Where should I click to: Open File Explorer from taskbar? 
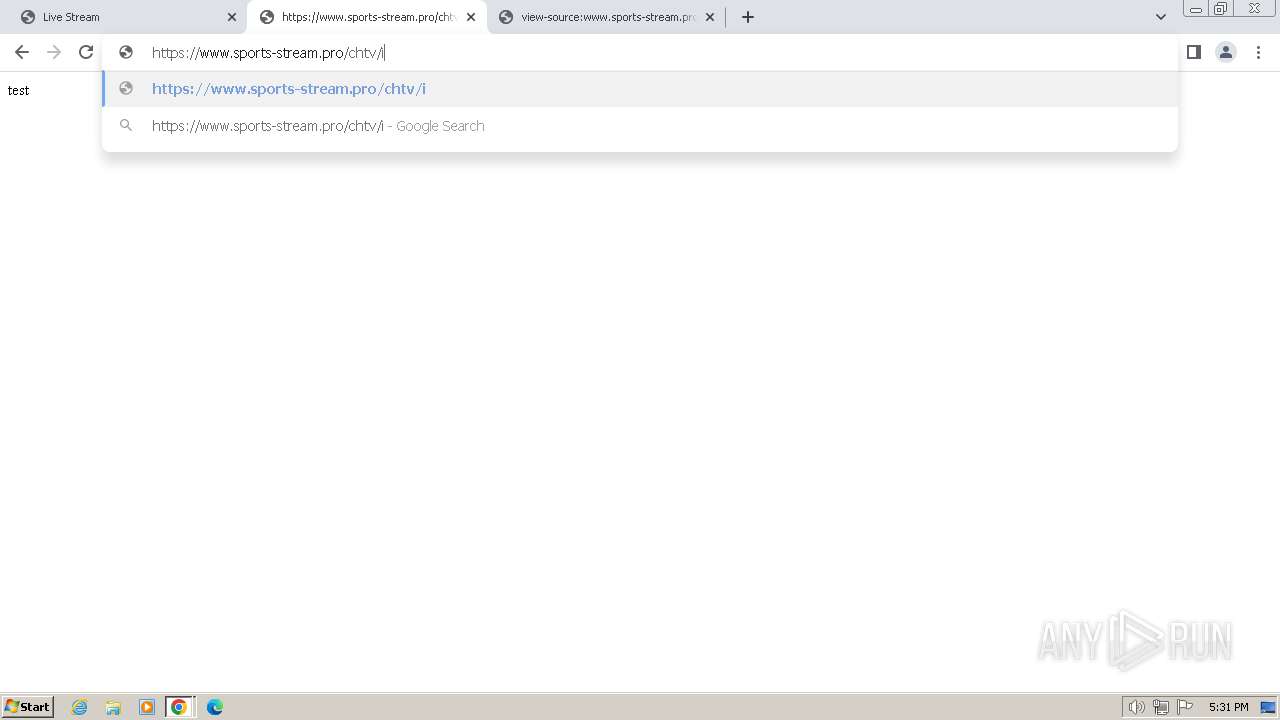pos(113,707)
